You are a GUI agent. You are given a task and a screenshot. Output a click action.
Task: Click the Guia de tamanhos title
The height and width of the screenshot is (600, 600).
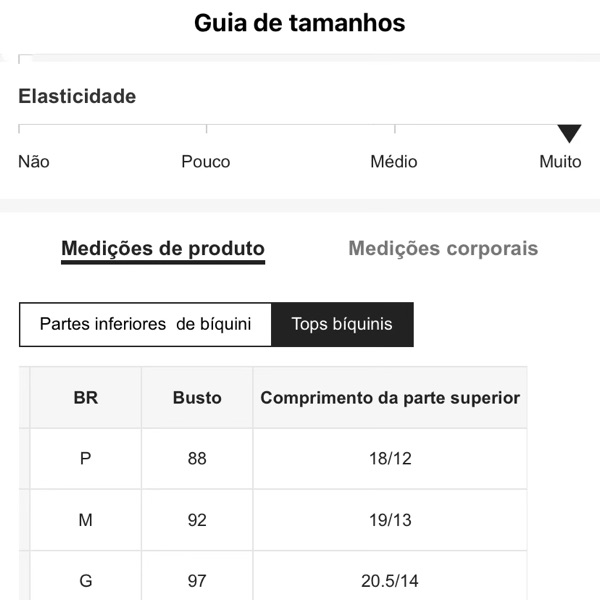300,23
